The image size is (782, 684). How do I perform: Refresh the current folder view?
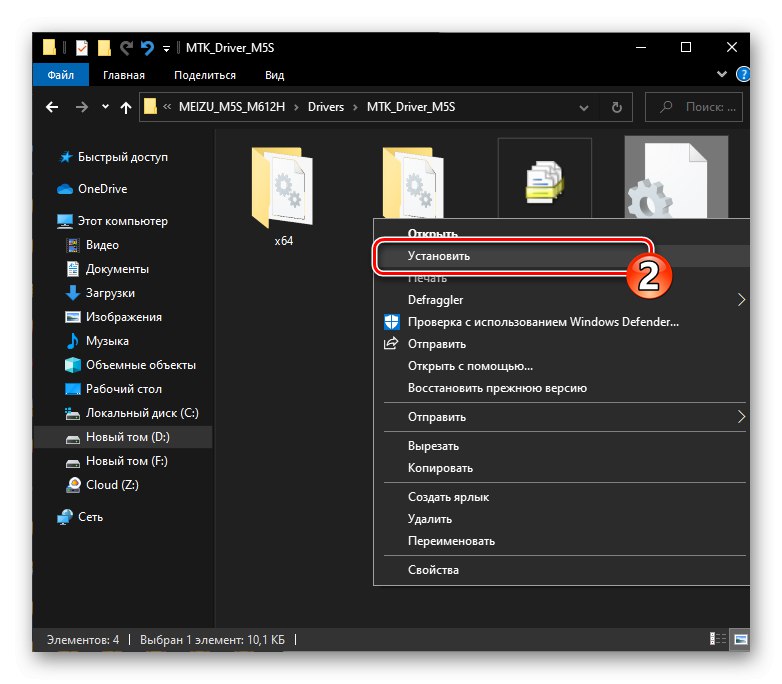(x=617, y=107)
